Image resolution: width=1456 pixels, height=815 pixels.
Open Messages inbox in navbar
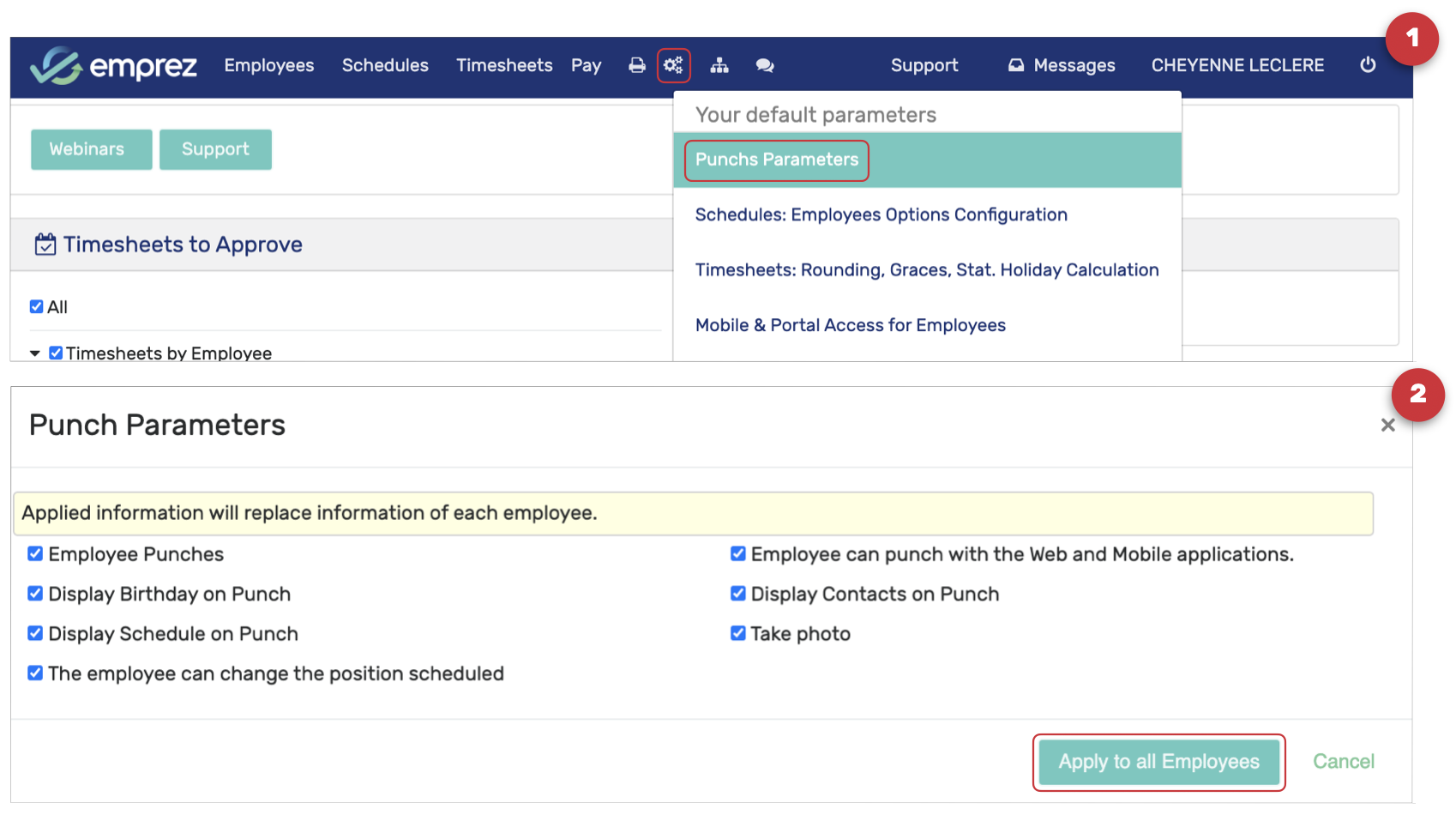pyautogui.click(x=1062, y=65)
